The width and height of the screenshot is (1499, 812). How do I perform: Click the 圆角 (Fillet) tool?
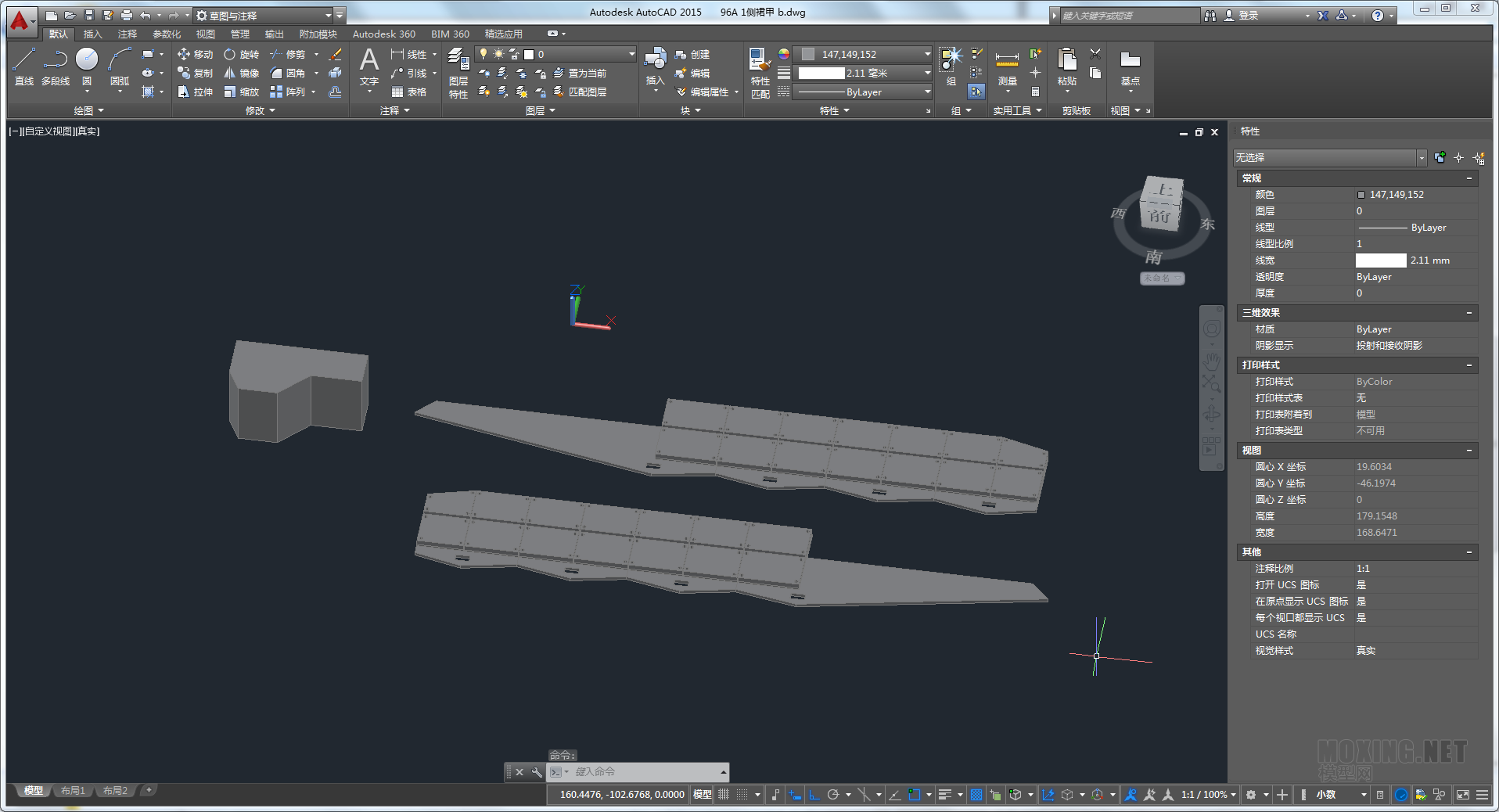[x=288, y=73]
